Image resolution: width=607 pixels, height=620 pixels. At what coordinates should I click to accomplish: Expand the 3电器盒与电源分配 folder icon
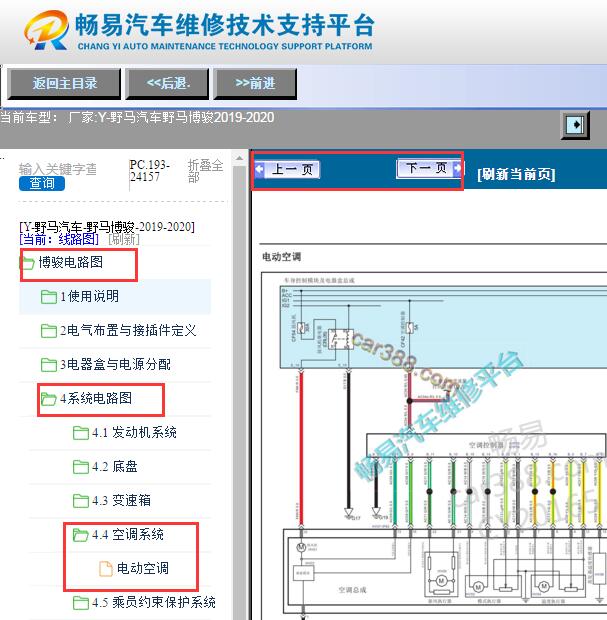pos(49,365)
